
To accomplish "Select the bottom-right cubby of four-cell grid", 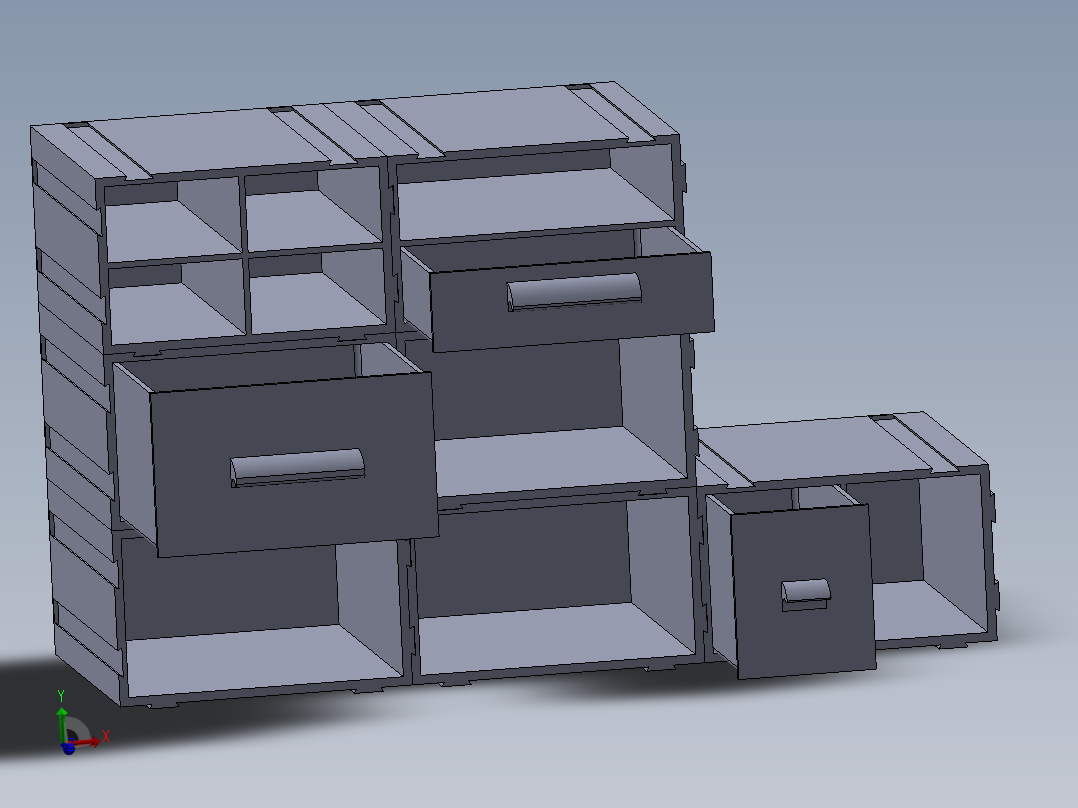I will tap(318, 290).
